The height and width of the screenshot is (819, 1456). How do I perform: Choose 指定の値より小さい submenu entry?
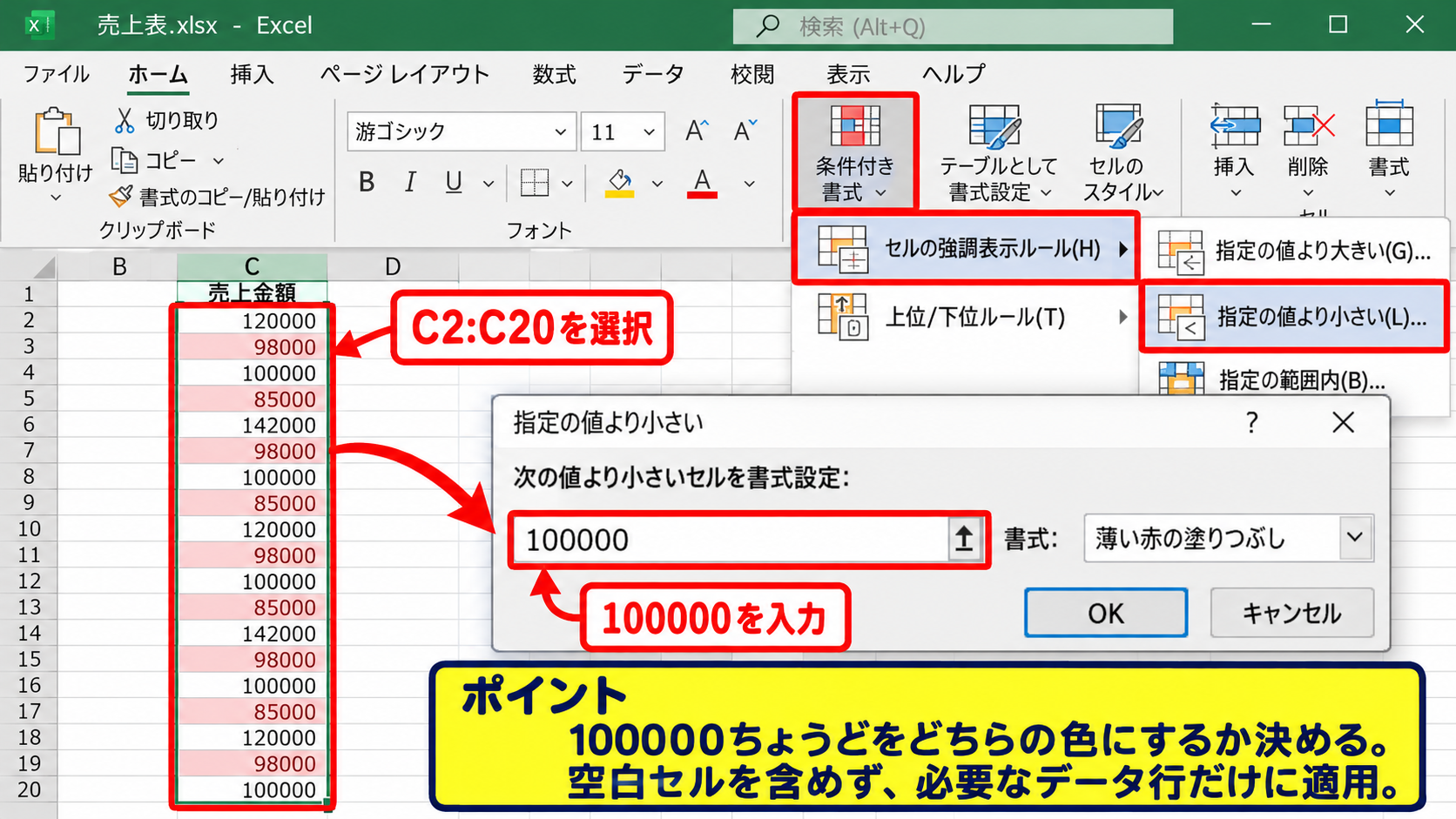tap(1294, 317)
